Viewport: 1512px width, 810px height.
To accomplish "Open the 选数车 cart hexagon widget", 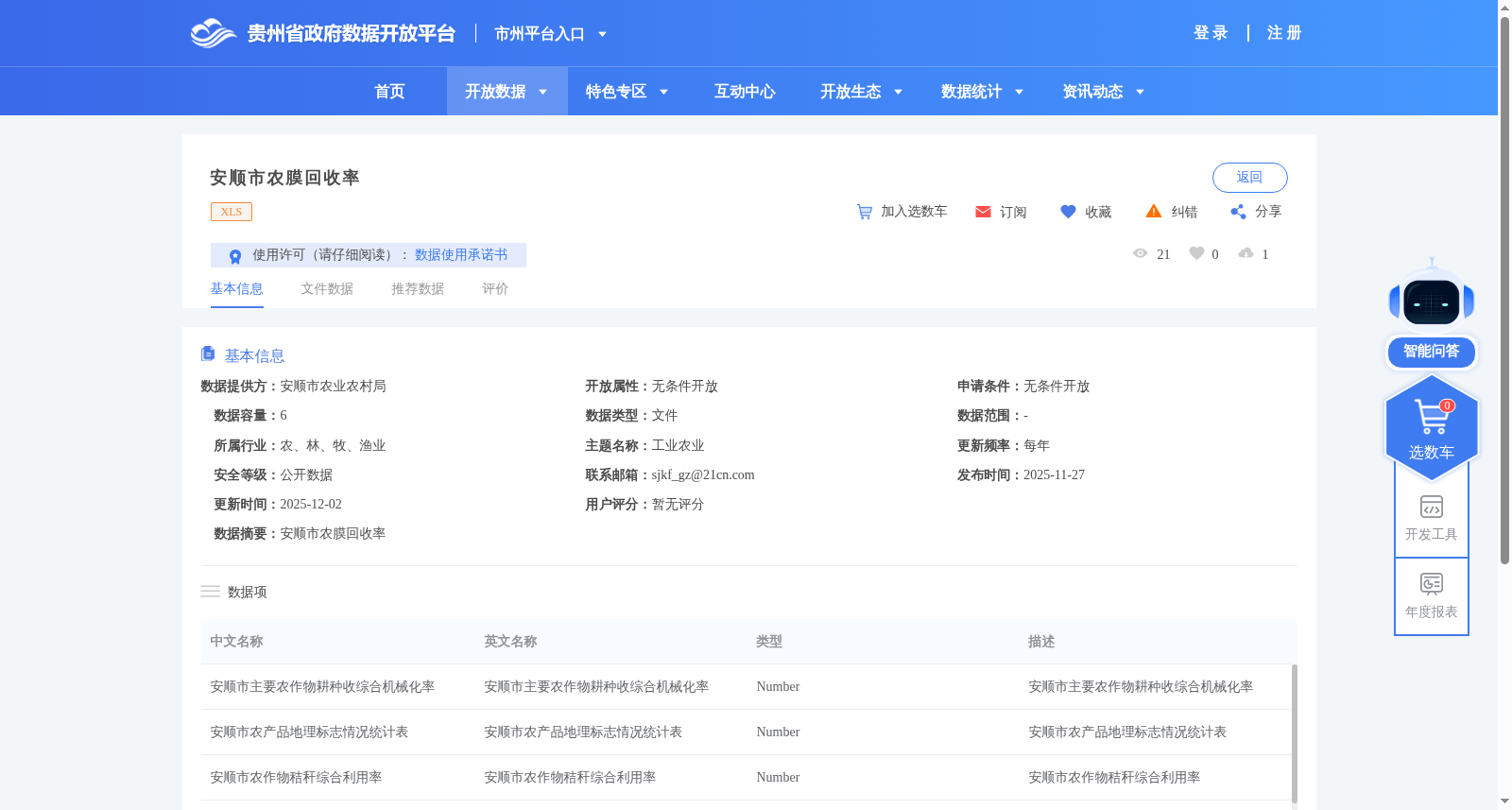I will click(x=1432, y=428).
